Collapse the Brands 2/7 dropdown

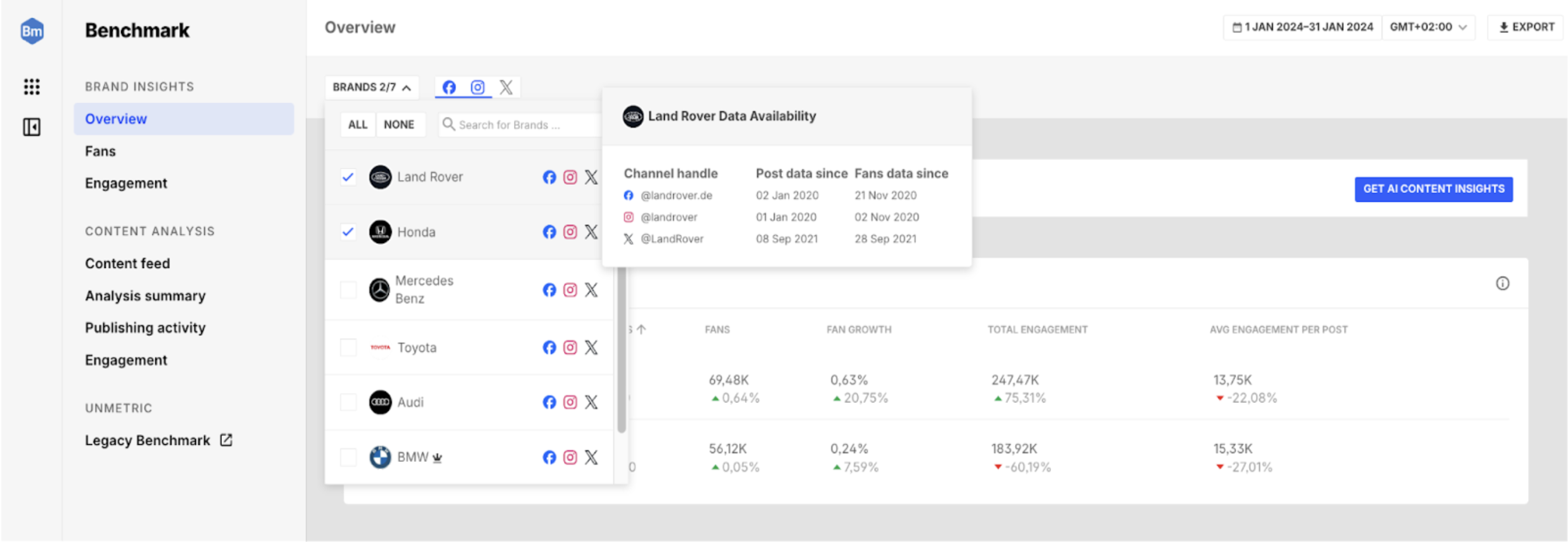(x=372, y=87)
